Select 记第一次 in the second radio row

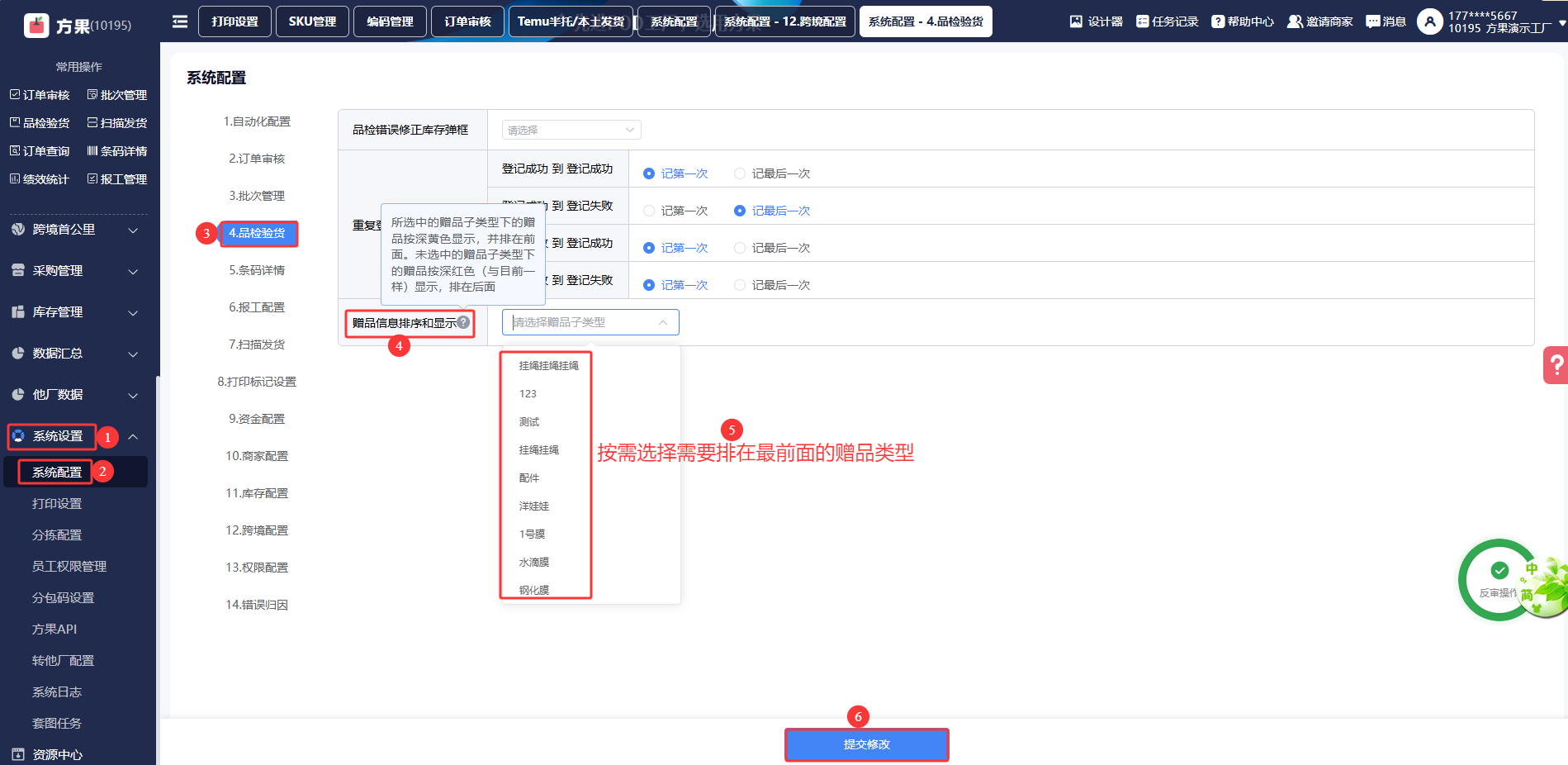649,211
